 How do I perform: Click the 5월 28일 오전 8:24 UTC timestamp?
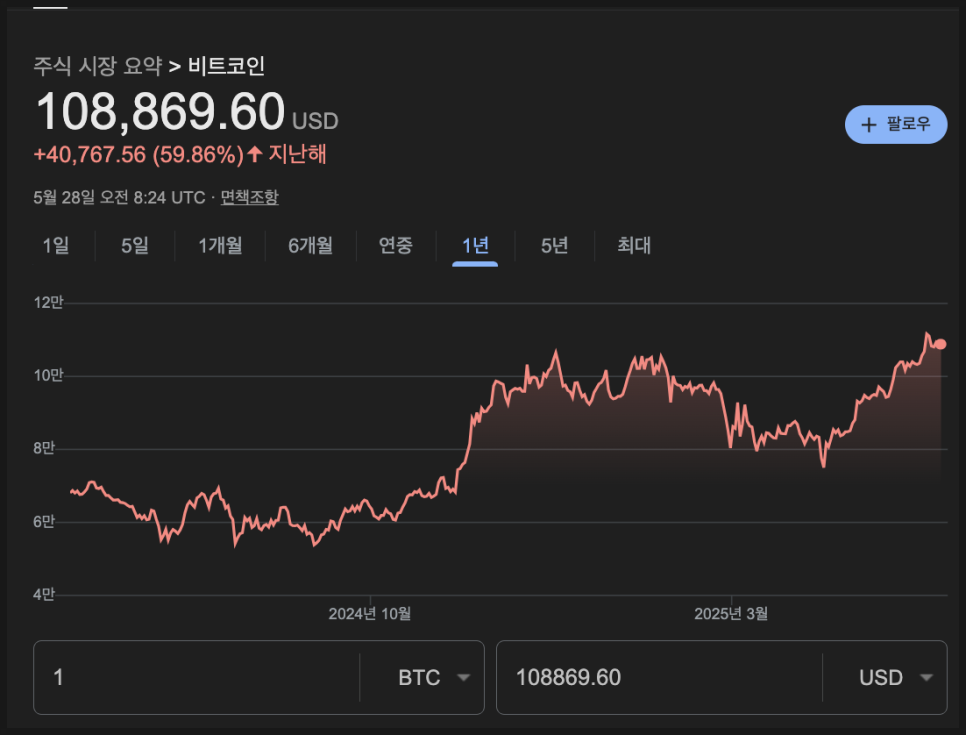(119, 197)
